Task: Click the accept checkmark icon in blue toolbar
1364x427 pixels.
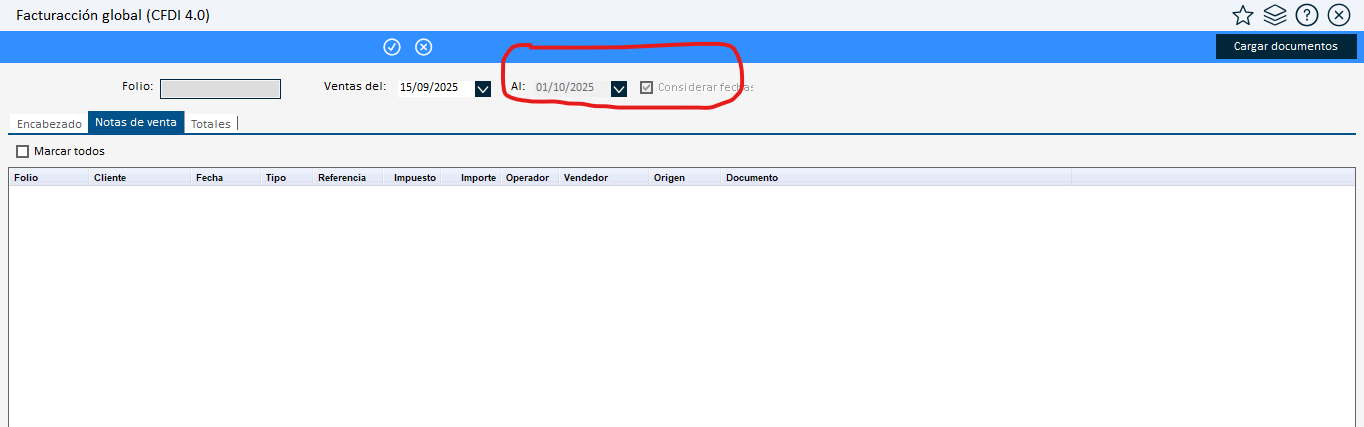Action: click(392, 47)
